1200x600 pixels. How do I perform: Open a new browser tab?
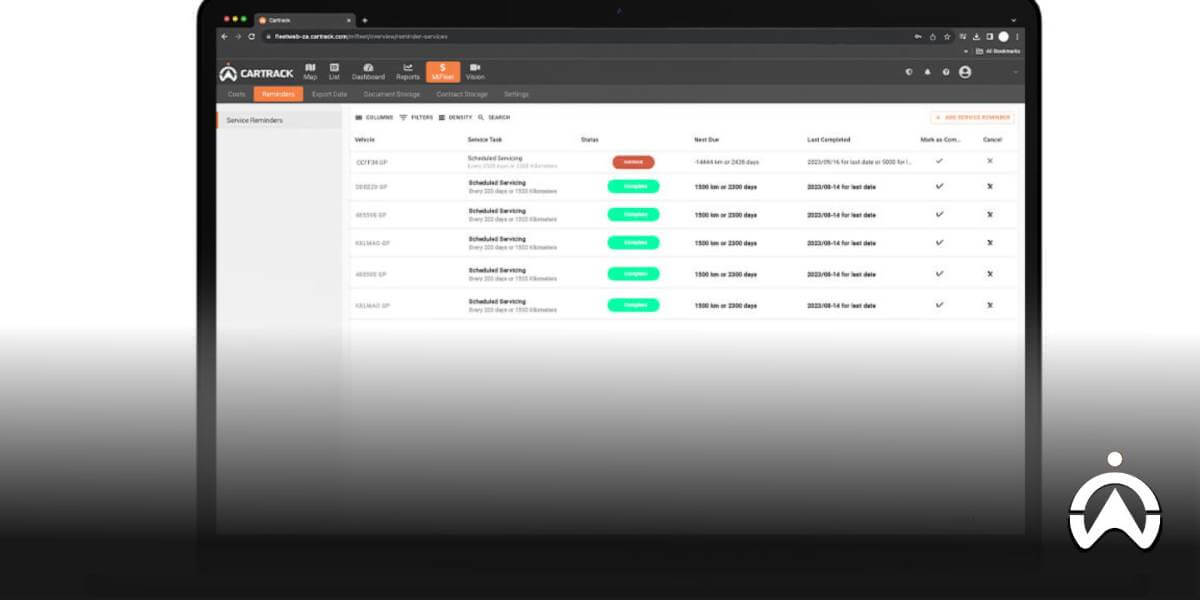point(365,20)
